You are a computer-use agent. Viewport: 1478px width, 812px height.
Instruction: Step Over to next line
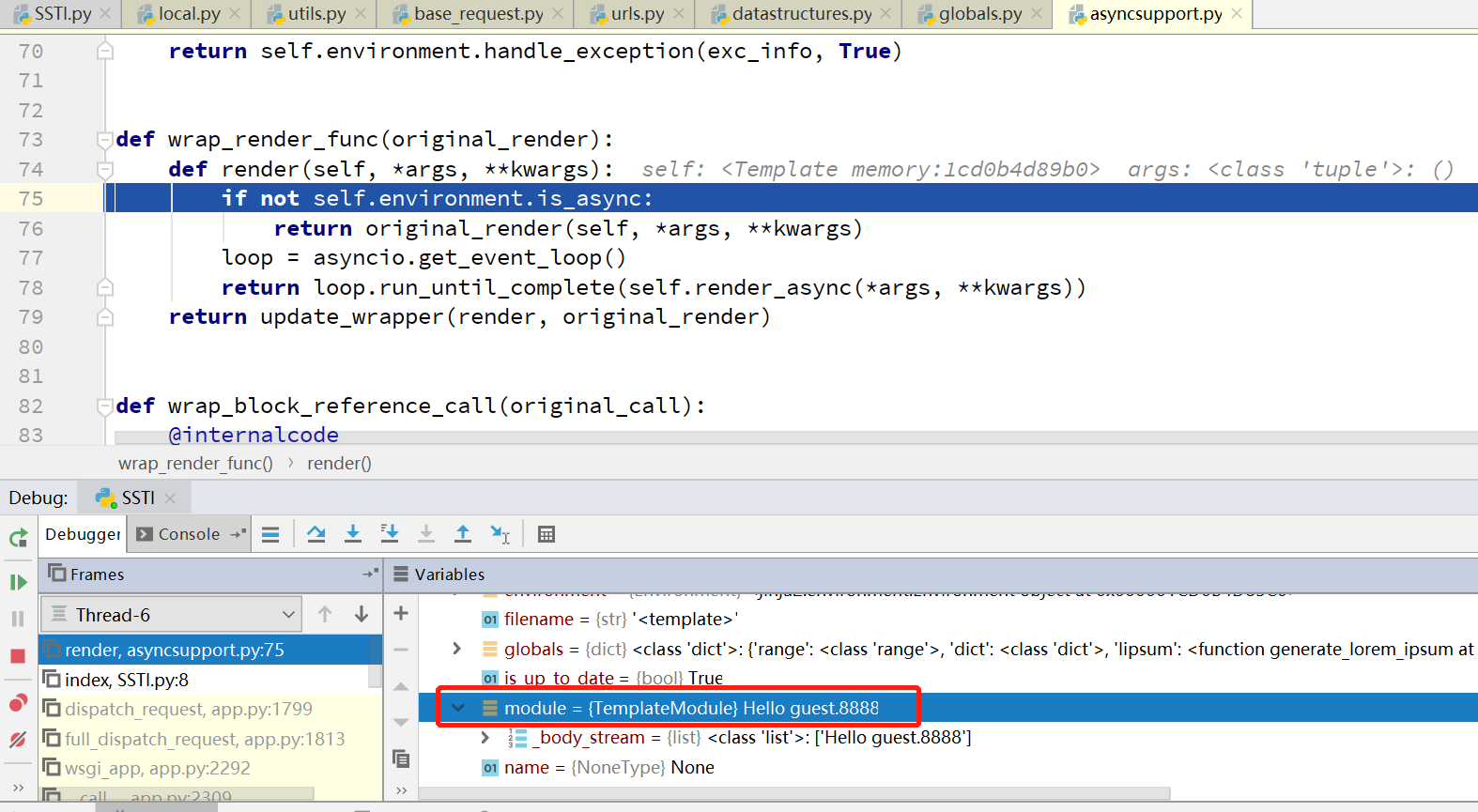(316, 534)
